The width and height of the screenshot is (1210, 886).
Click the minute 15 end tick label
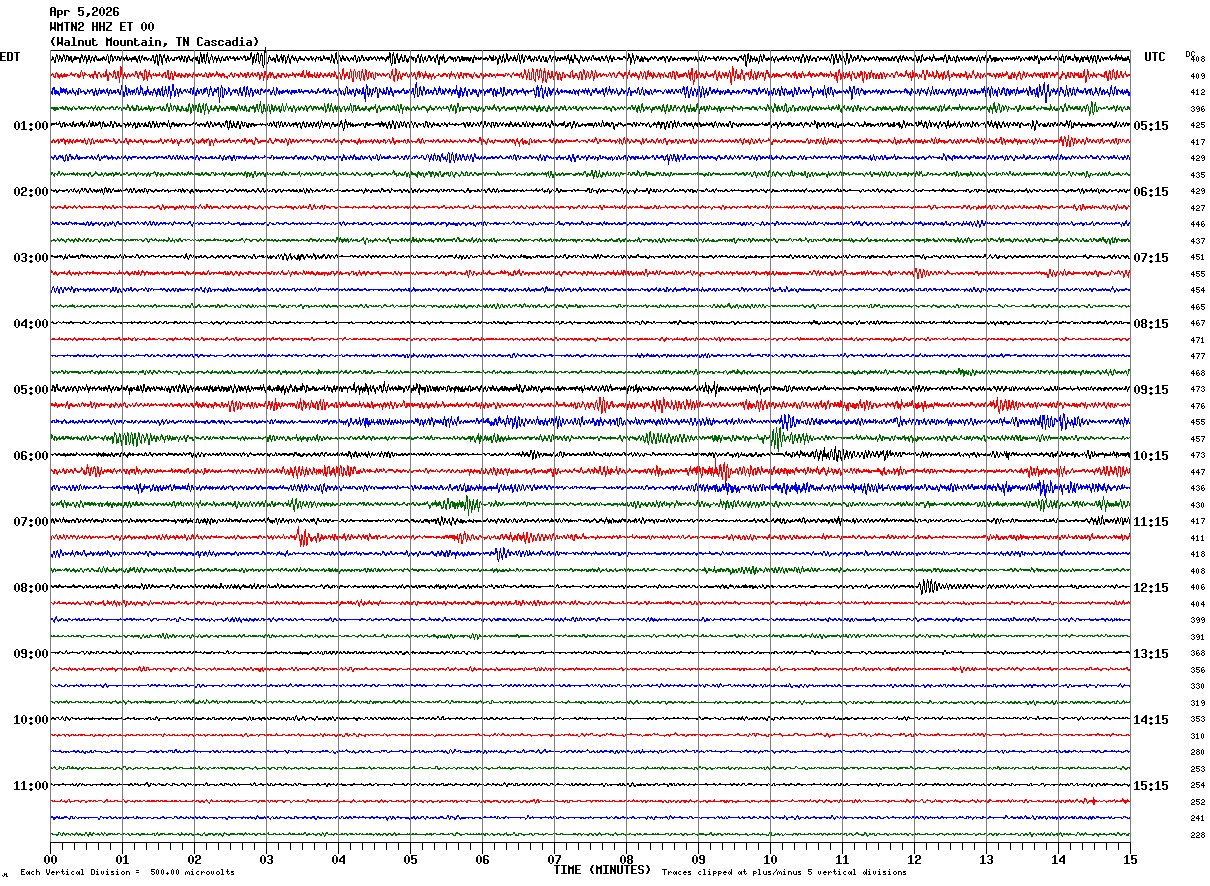(x=1130, y=859)
